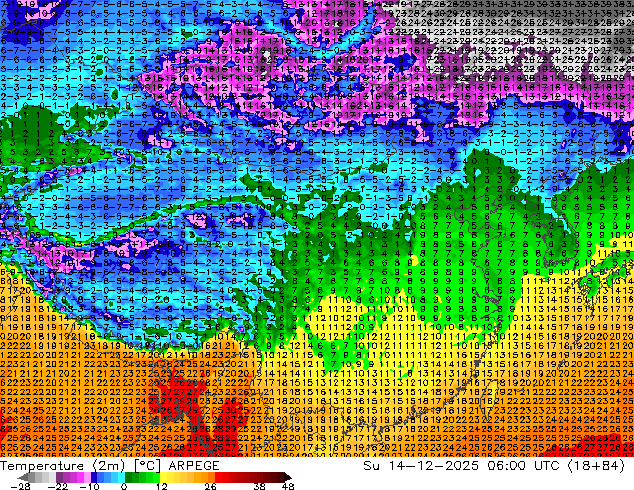Click the "ARPEGE" model name
The height and width of the screenshot is (490, 634).
[x=194, y=466]
